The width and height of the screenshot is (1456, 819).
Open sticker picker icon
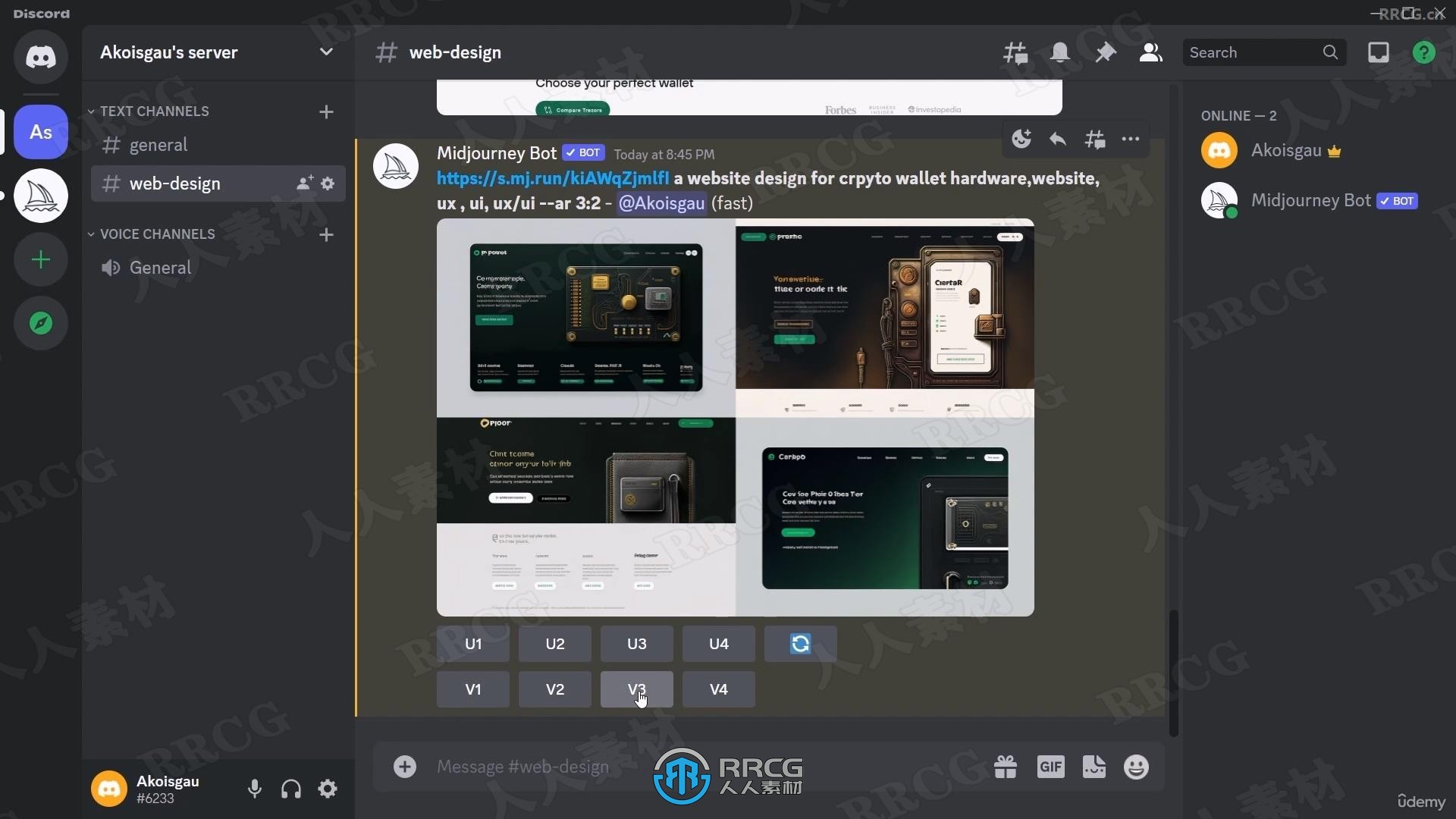1094,767
